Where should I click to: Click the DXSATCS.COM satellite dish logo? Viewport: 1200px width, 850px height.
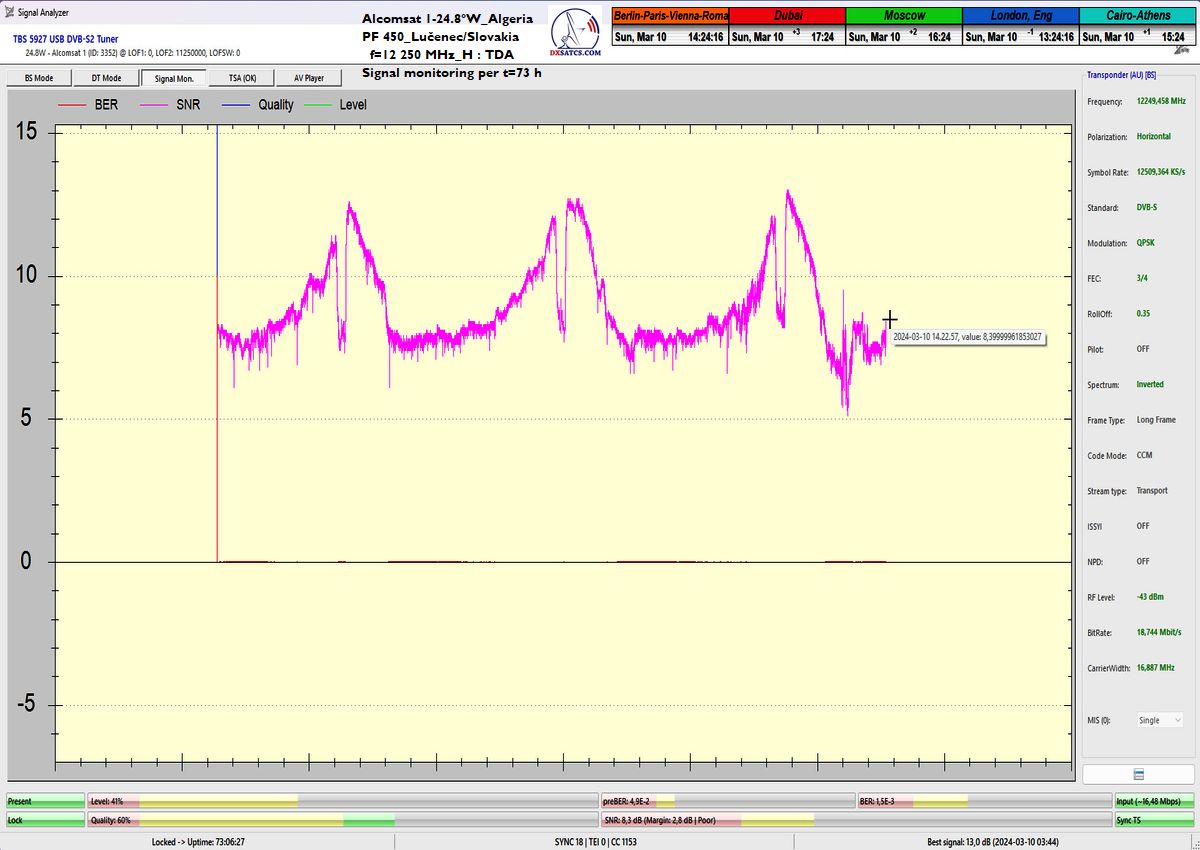pos(576,36)
